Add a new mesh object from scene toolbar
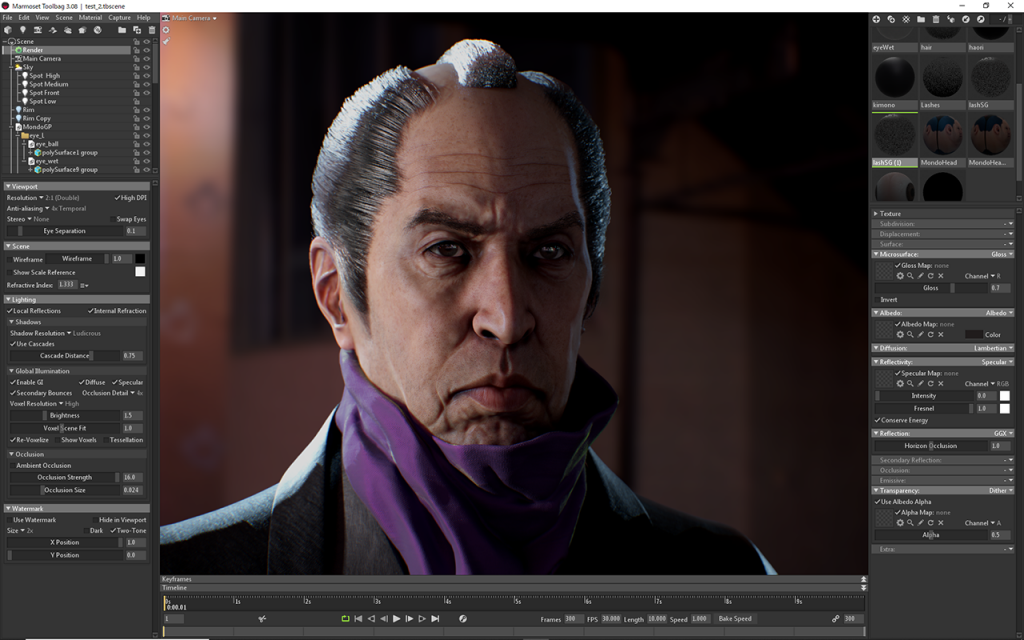Image resolution: width=1024 pixels, height=640 pixels. (8, 30)
